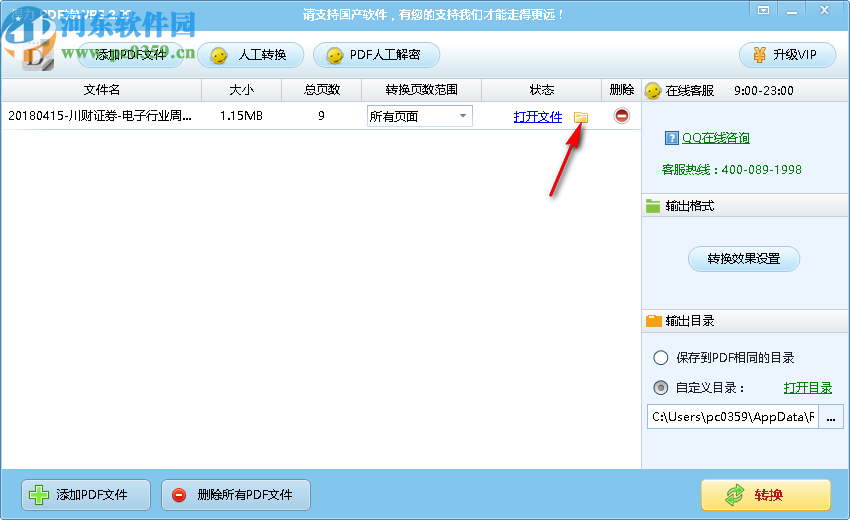This screenshot has width=850, height=520.
Task: Click the 1.15MB size cell
Action: (241, 116)
